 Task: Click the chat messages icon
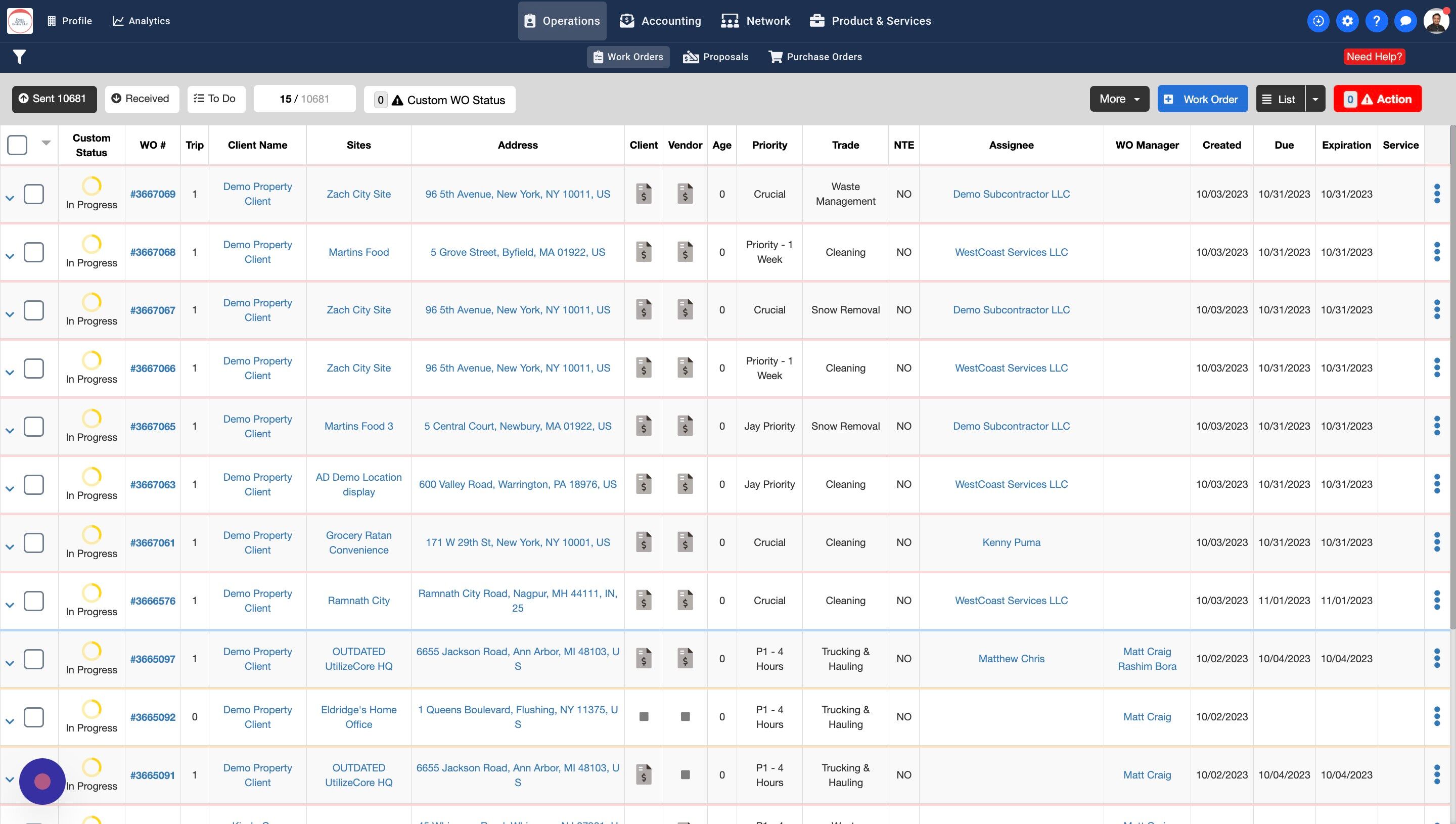[x=1405, y=21]
